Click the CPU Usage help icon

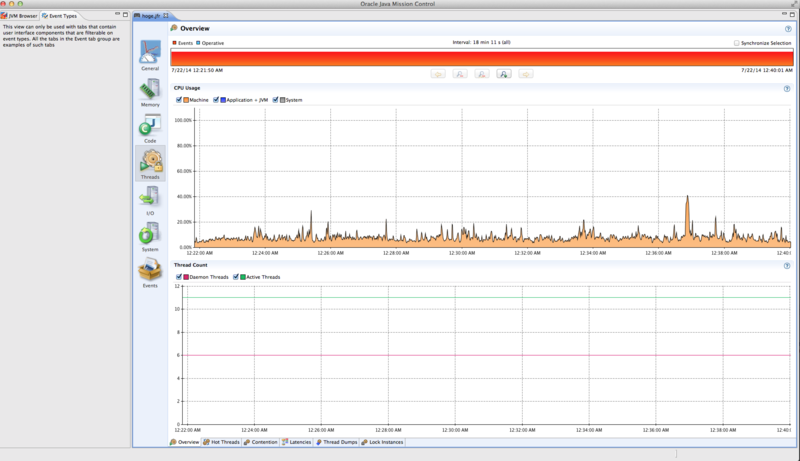click(787, 89)
